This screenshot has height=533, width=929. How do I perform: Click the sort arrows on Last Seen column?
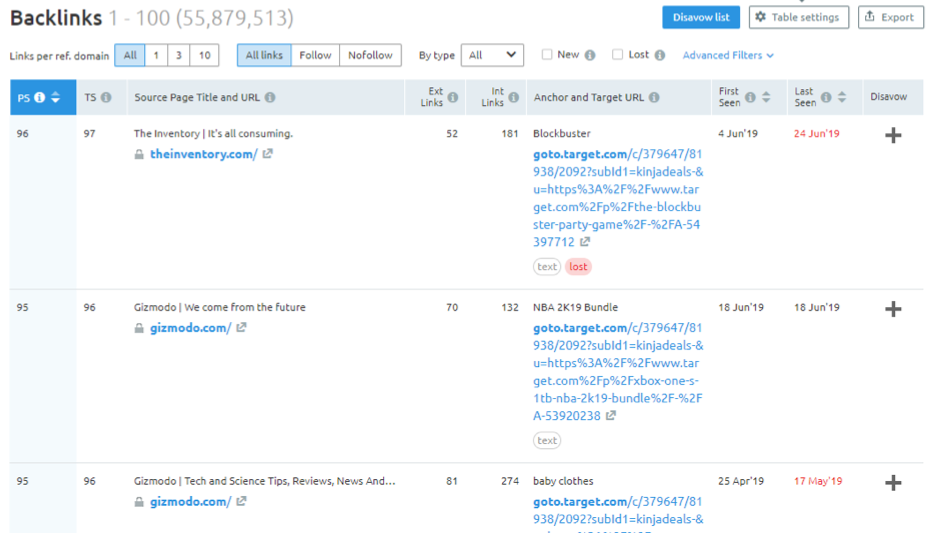[842, 97]
